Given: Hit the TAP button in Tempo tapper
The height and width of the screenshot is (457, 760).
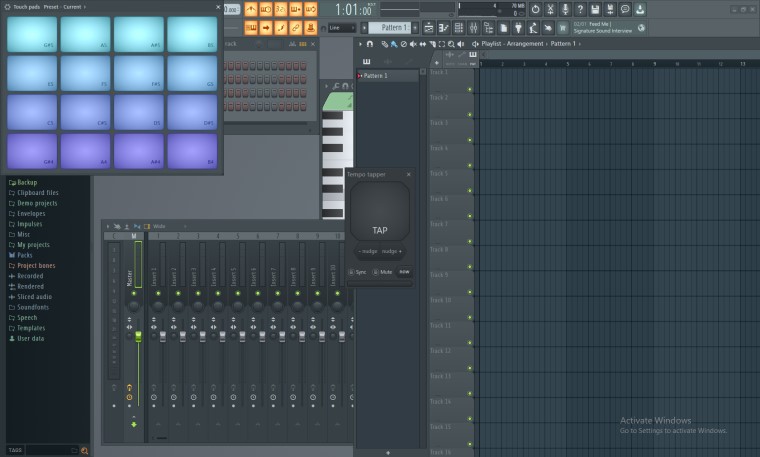Looking at the screenshot, I should pyautogui.click(x=380, y=211).
